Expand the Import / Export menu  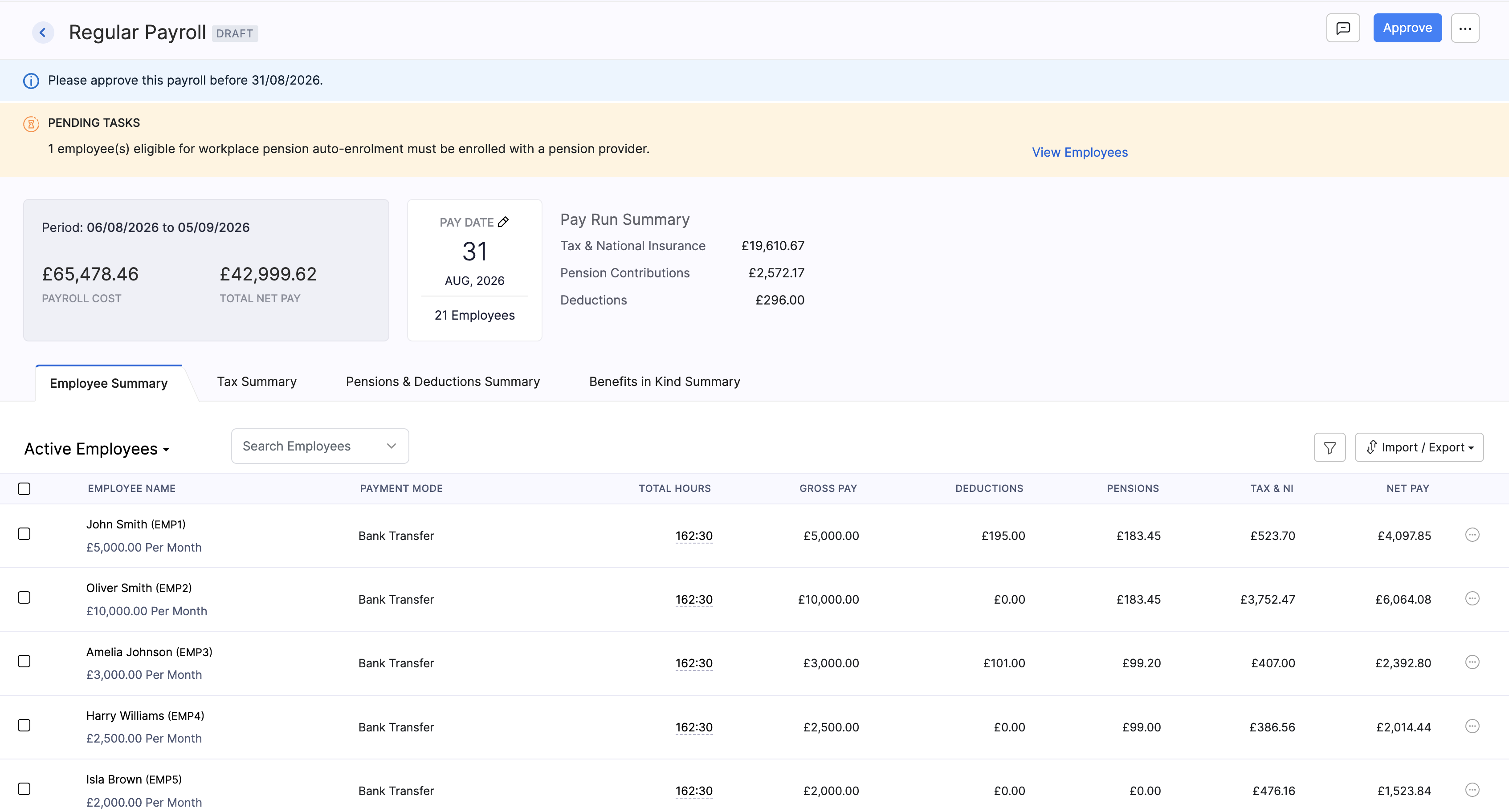tap(1419, 447)
